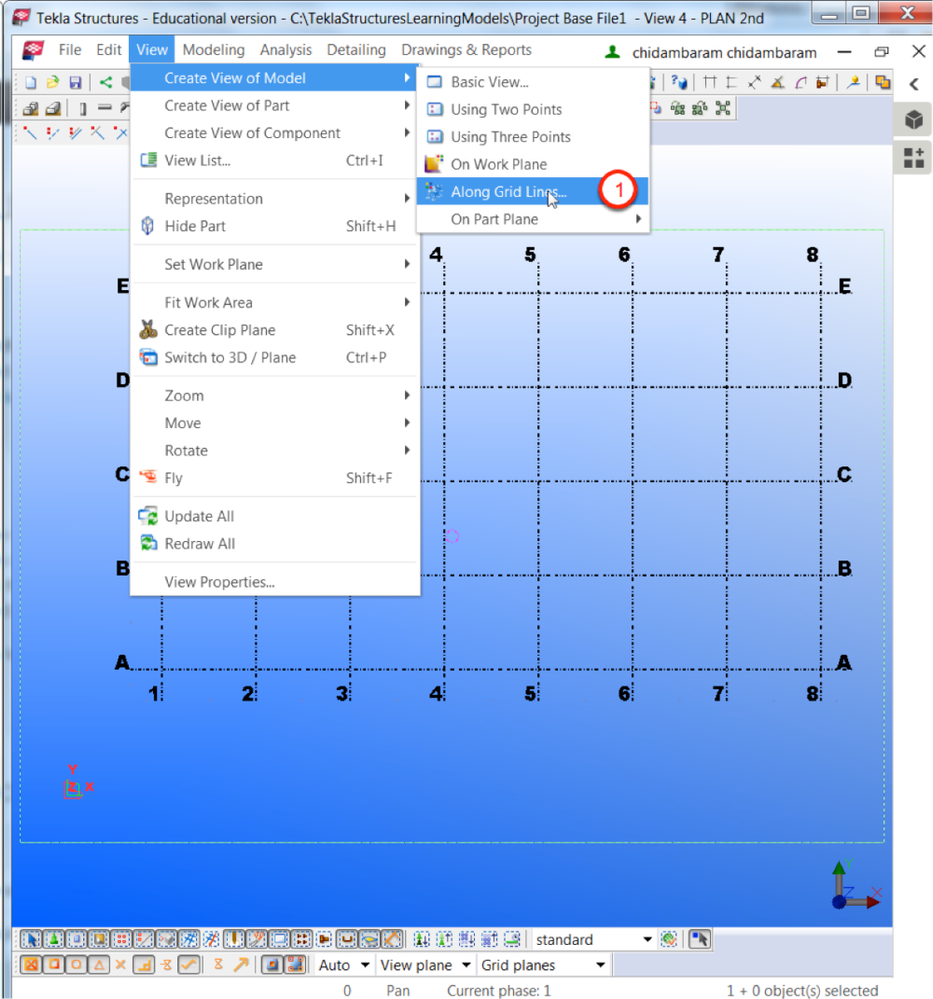Expand the Create View of Part submenu
933x999 pixels.
coord(275,106)
